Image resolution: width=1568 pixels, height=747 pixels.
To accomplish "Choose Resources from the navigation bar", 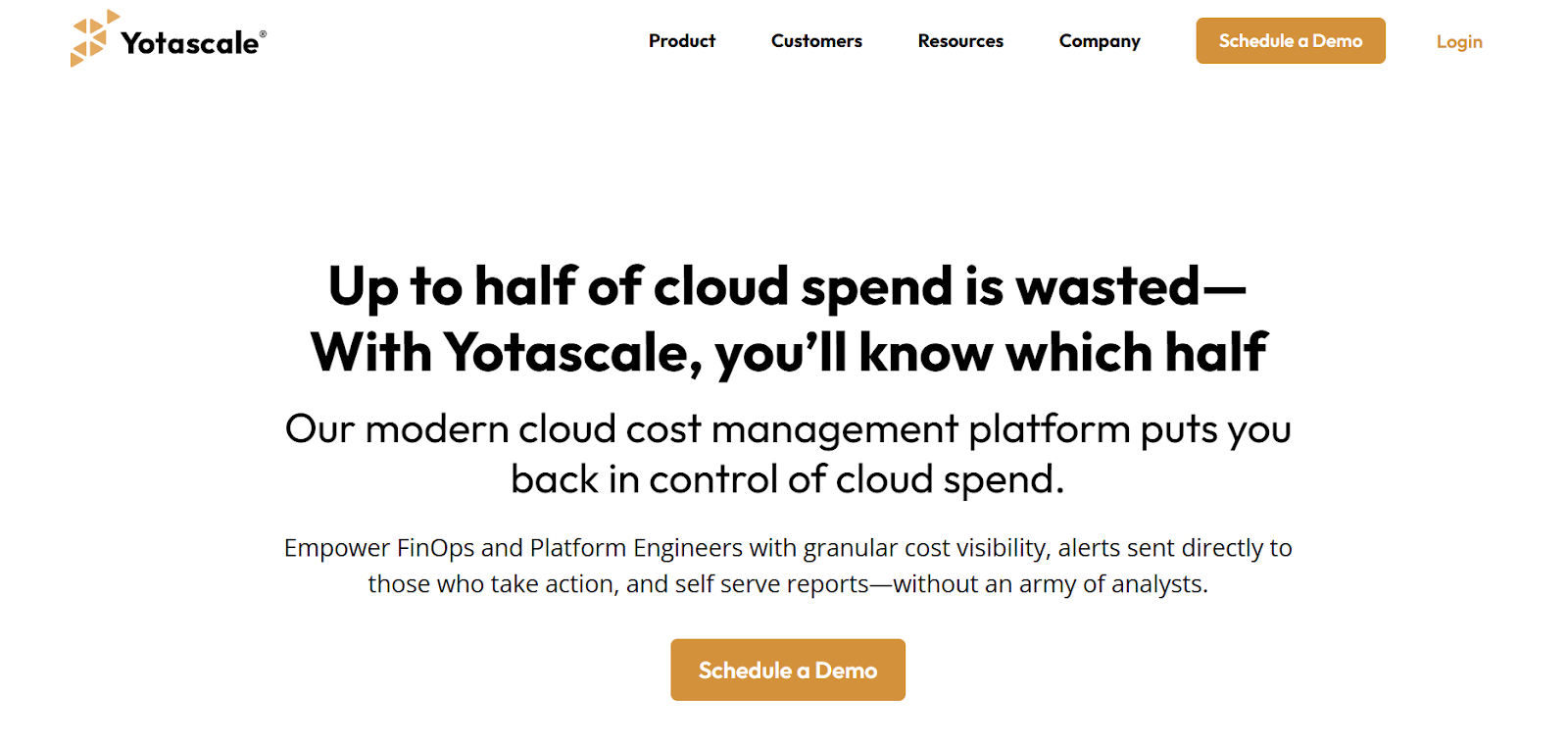I will coord(959,41).
